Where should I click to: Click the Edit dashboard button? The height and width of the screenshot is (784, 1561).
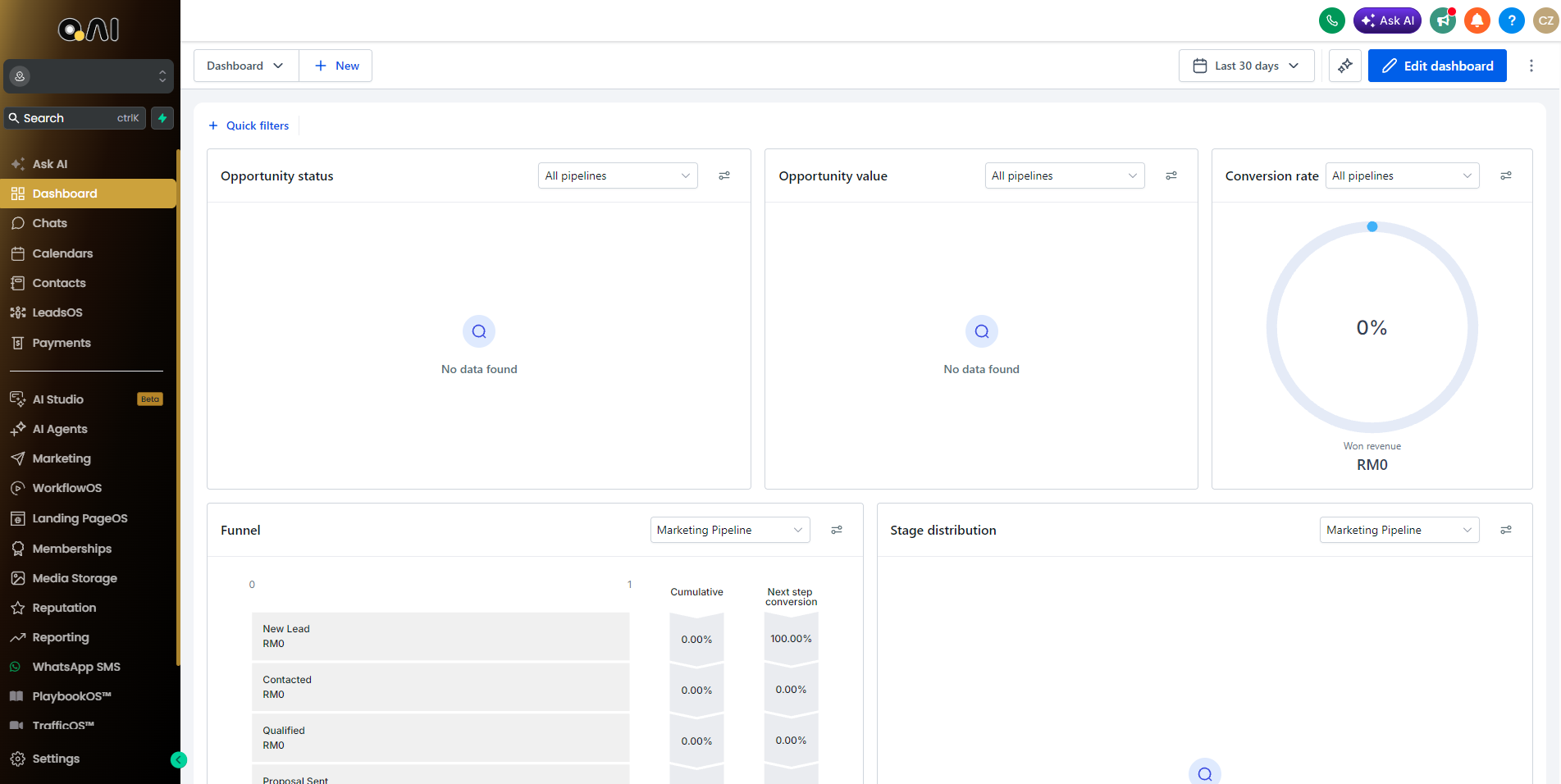[1437, 66]
